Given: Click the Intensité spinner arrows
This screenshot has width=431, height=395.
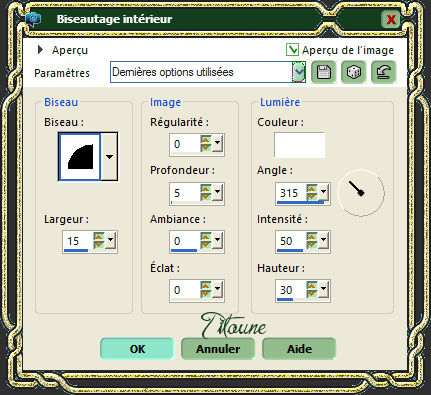Looking at the screenshot, I should [x=312, y=240].
